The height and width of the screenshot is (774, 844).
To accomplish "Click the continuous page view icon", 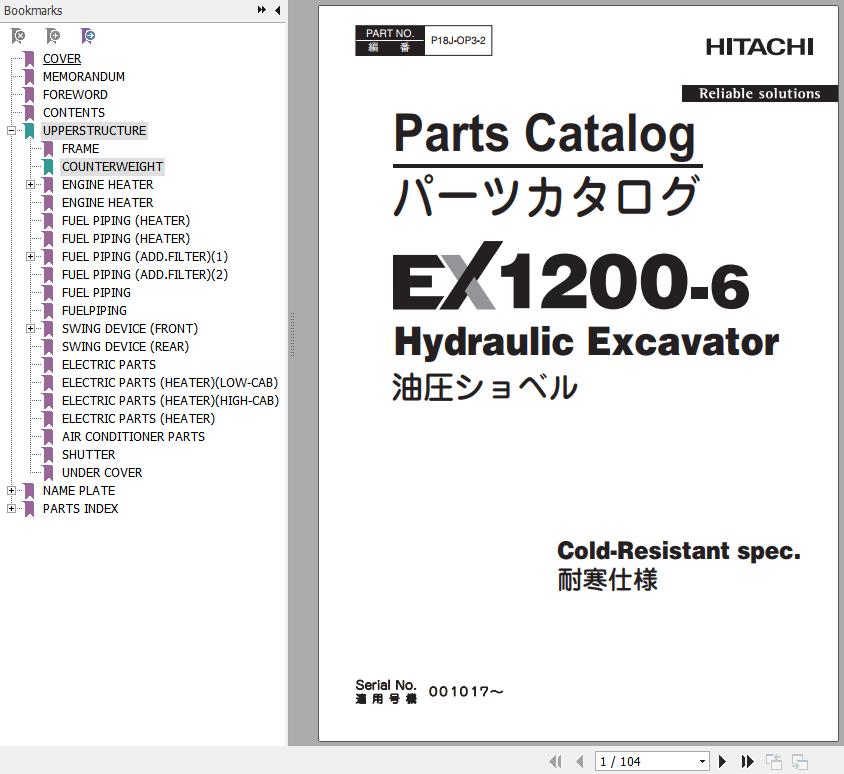I will click(800, 762).
